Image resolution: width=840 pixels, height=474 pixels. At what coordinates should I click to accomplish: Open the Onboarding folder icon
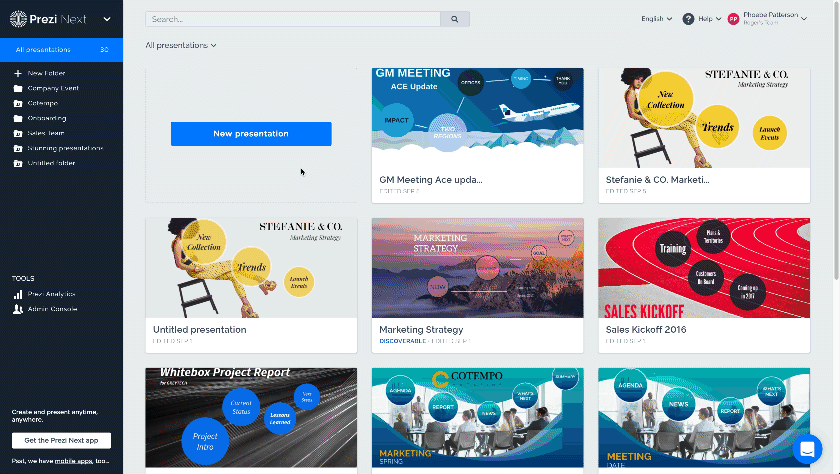pyautogui.click(x=18, y=118)
